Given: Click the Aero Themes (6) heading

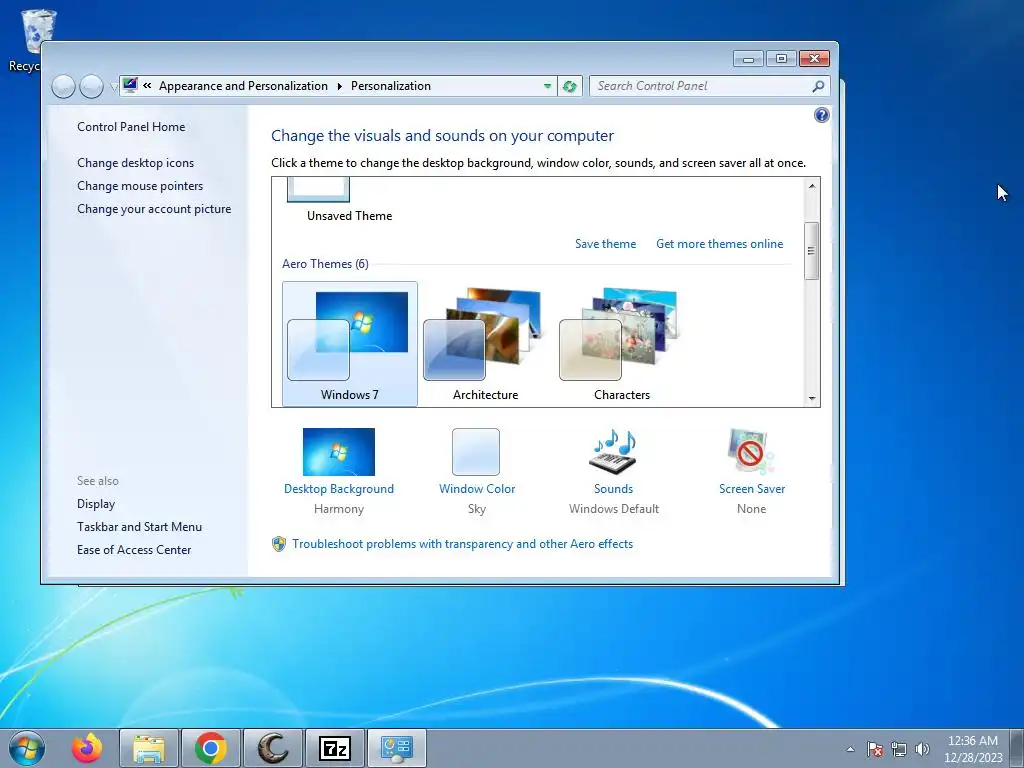Looking at the screenshot, I should [x=325, y=264].
